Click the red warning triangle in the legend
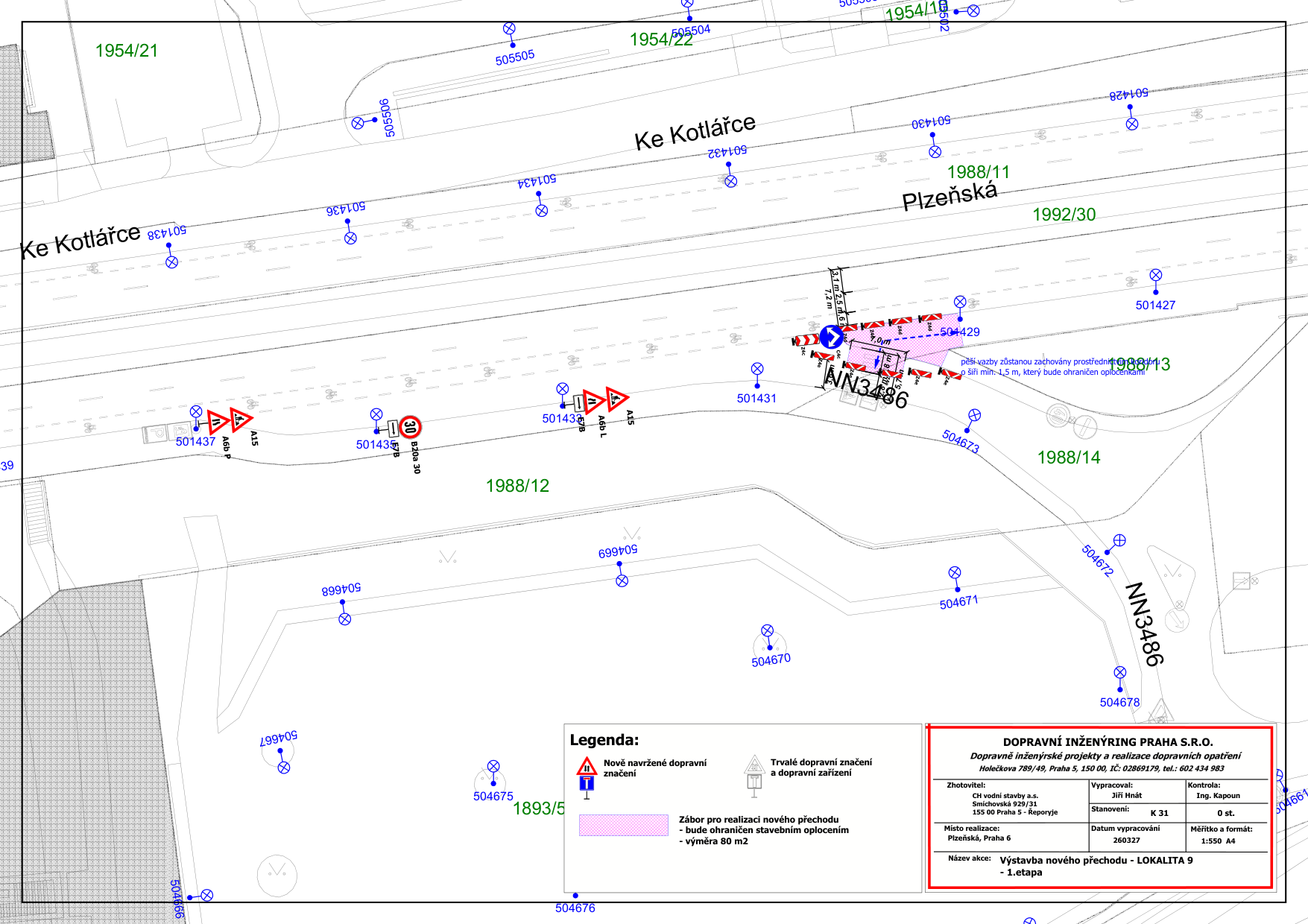This screenshot has width=1308, height=924. (587, 766)
